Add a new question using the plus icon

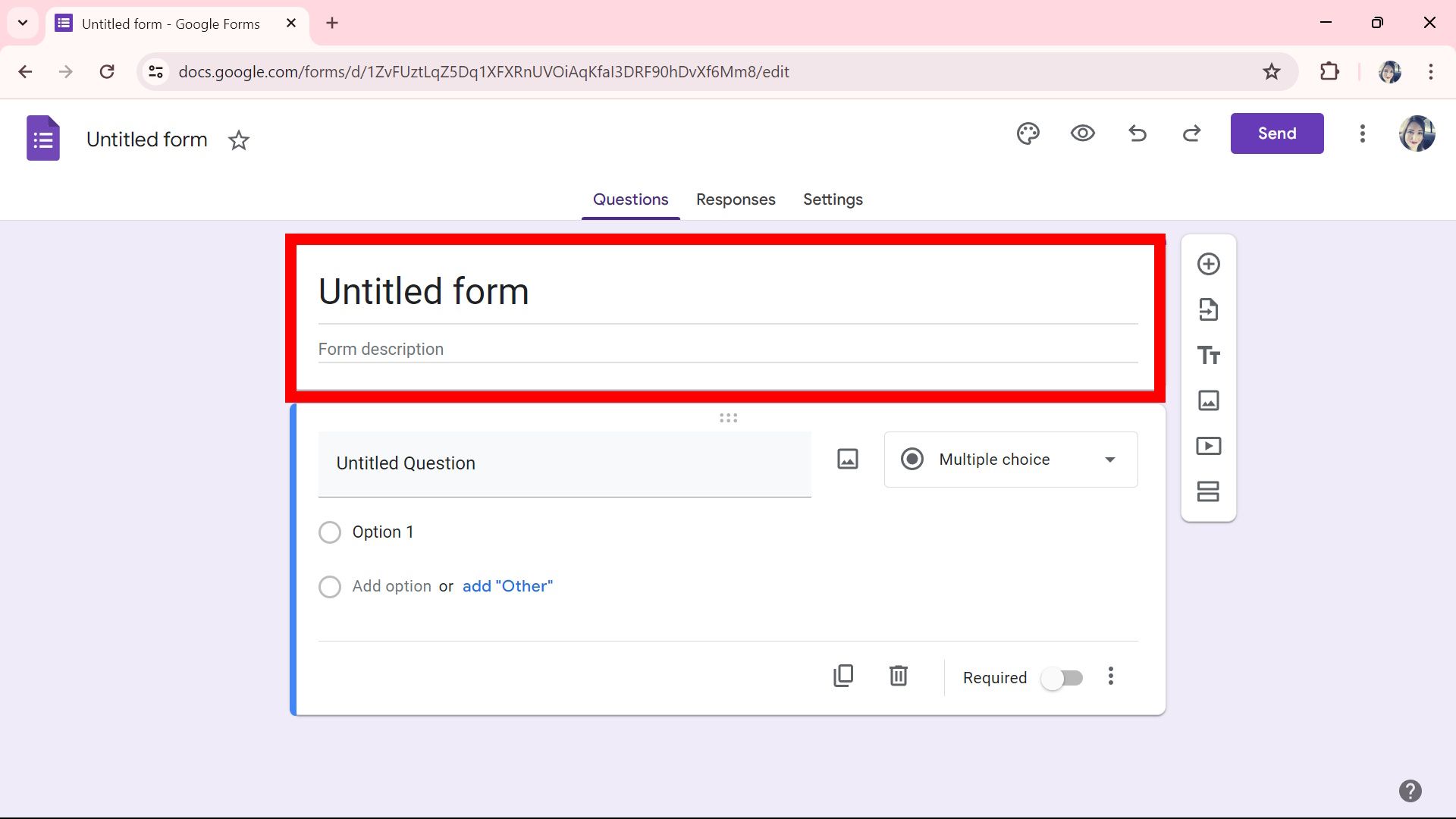tap(1208, 264)
